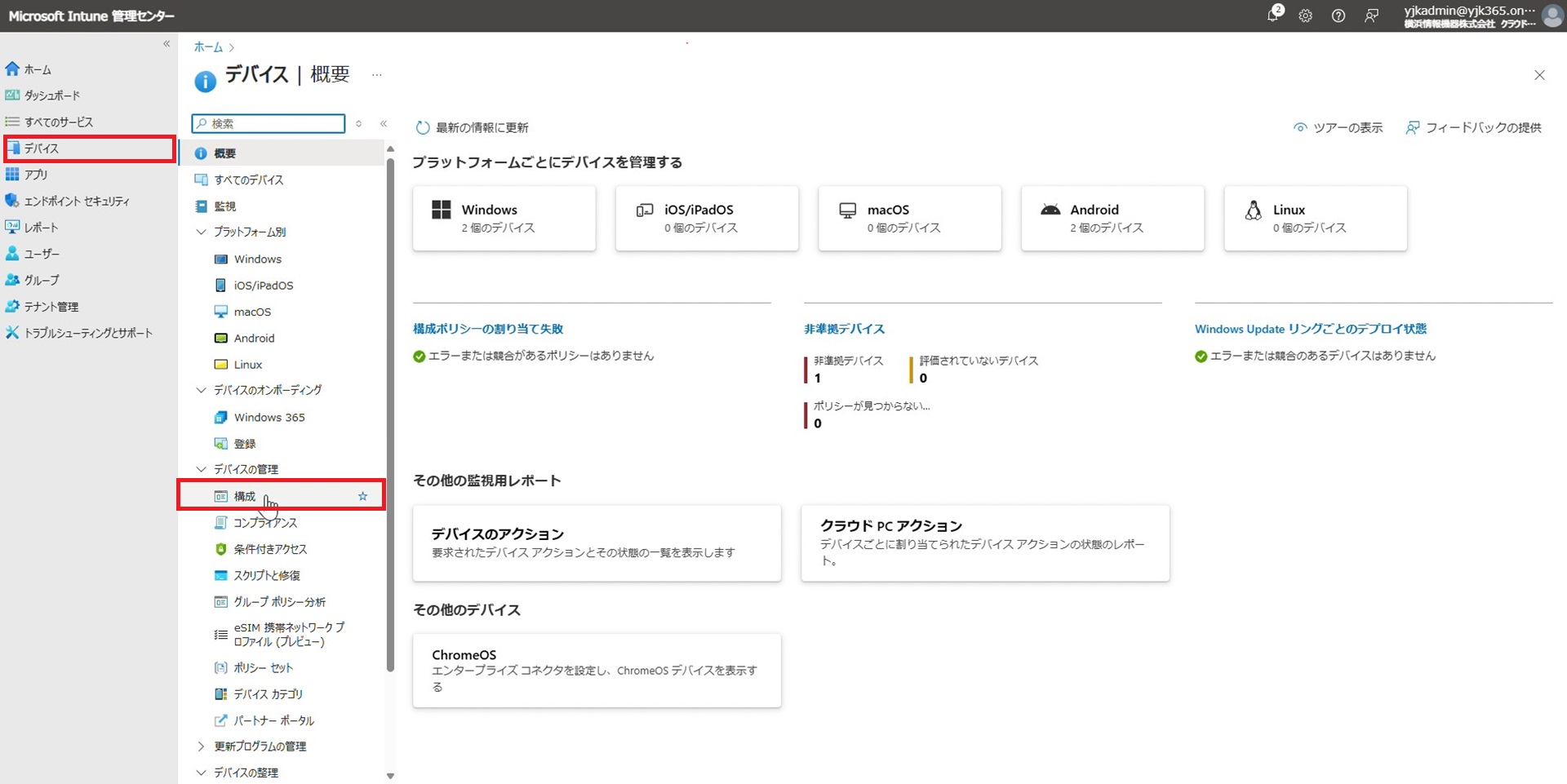Click フィードバックの提供 button
Viewport: 1567px width, 784px height.
click(x=1473, y=127)
